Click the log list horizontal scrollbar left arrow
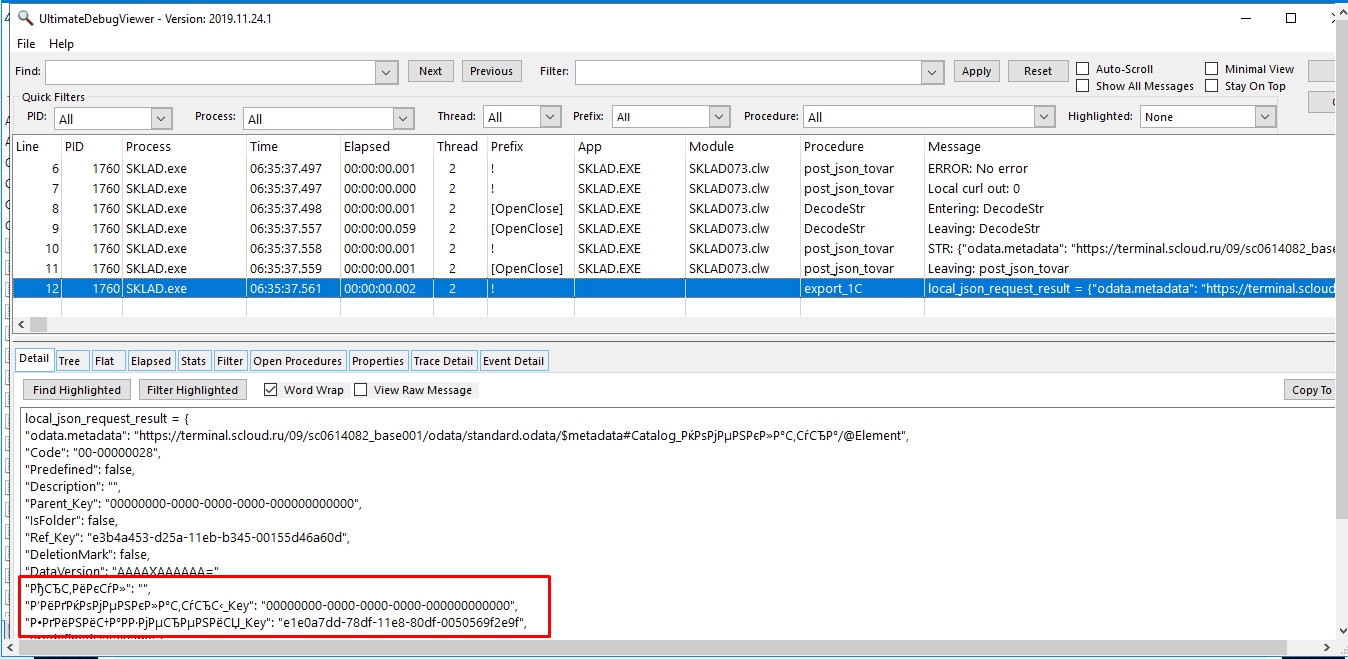 pyautogui.click(x=22, y=325)
